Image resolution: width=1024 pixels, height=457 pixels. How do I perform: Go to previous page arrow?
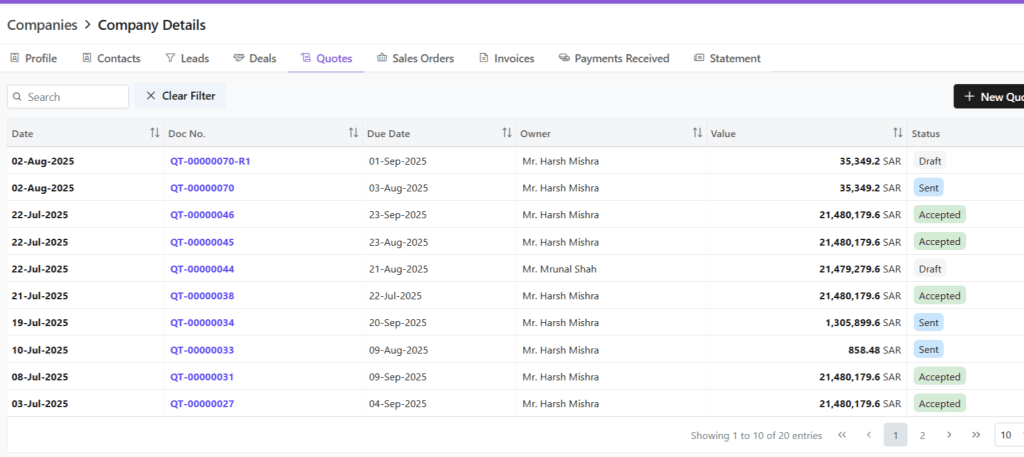pyautogui.click(x=868, y=435)
